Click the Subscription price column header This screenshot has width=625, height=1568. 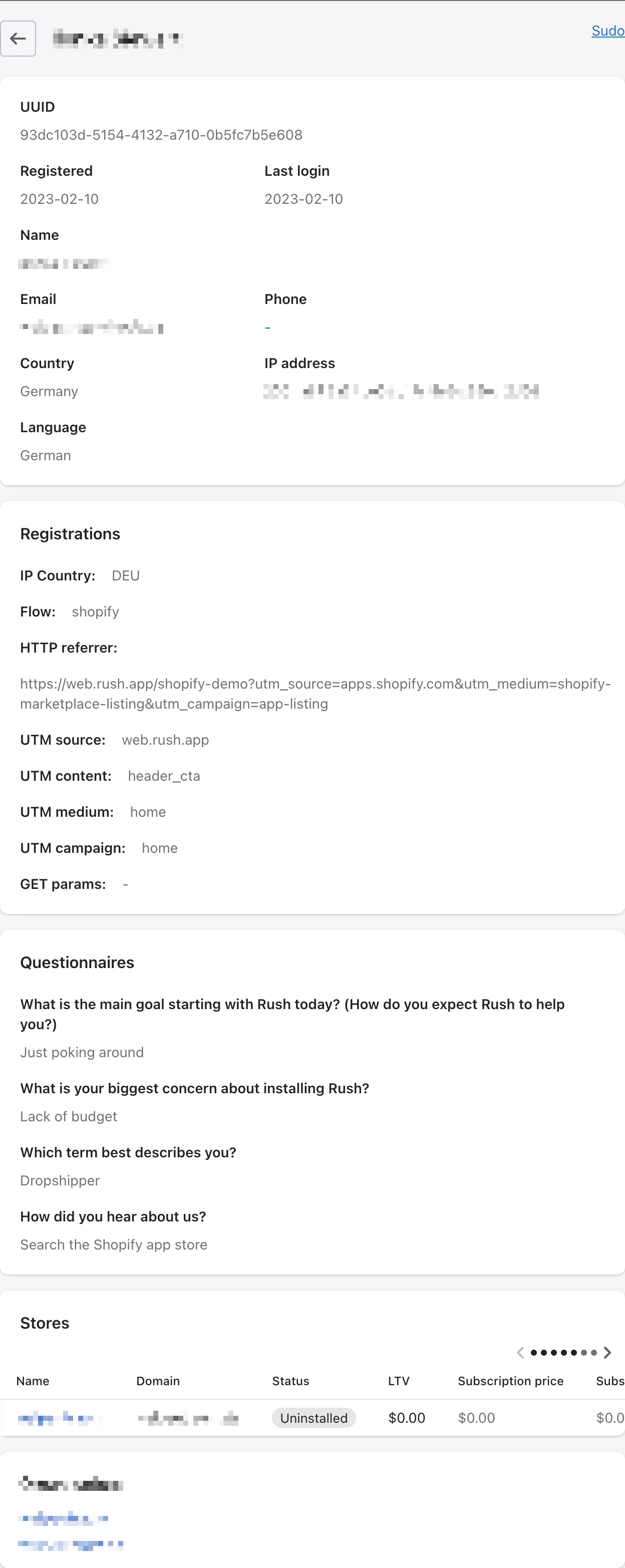pyautogui.click(x=511, y=1381)
